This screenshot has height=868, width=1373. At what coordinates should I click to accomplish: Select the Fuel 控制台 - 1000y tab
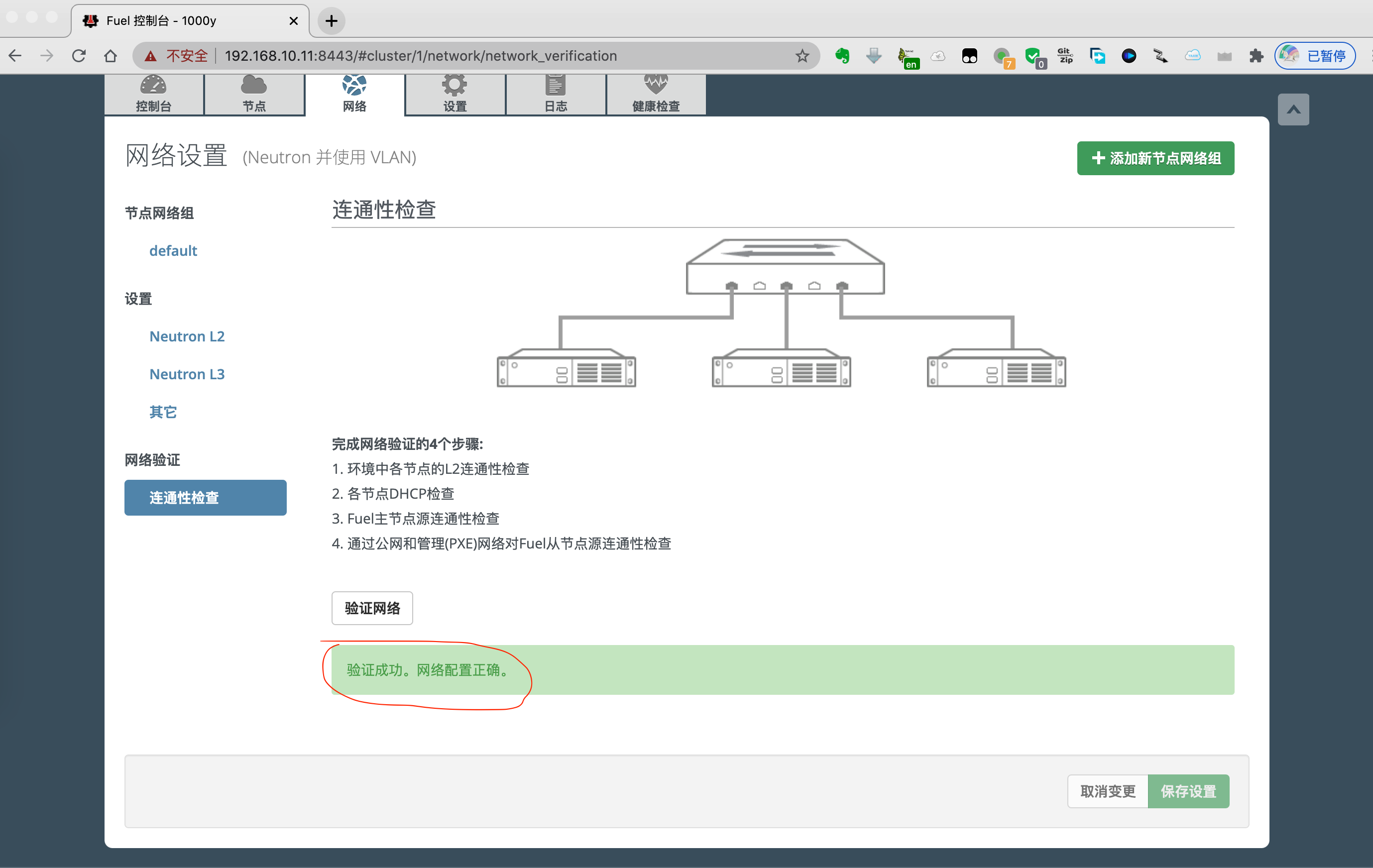(x=190, y=21)
